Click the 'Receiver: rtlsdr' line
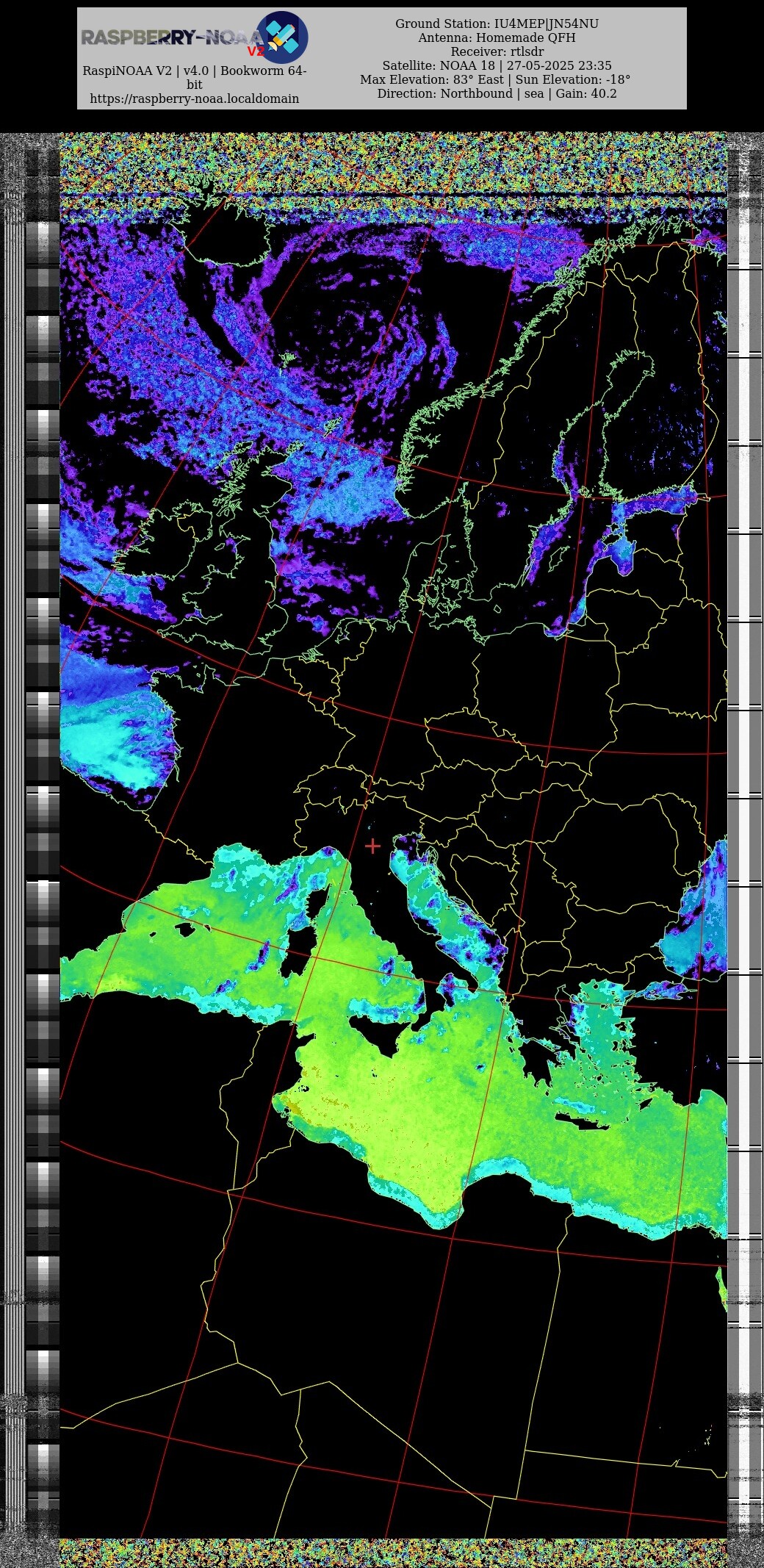 tap(497, 51)
